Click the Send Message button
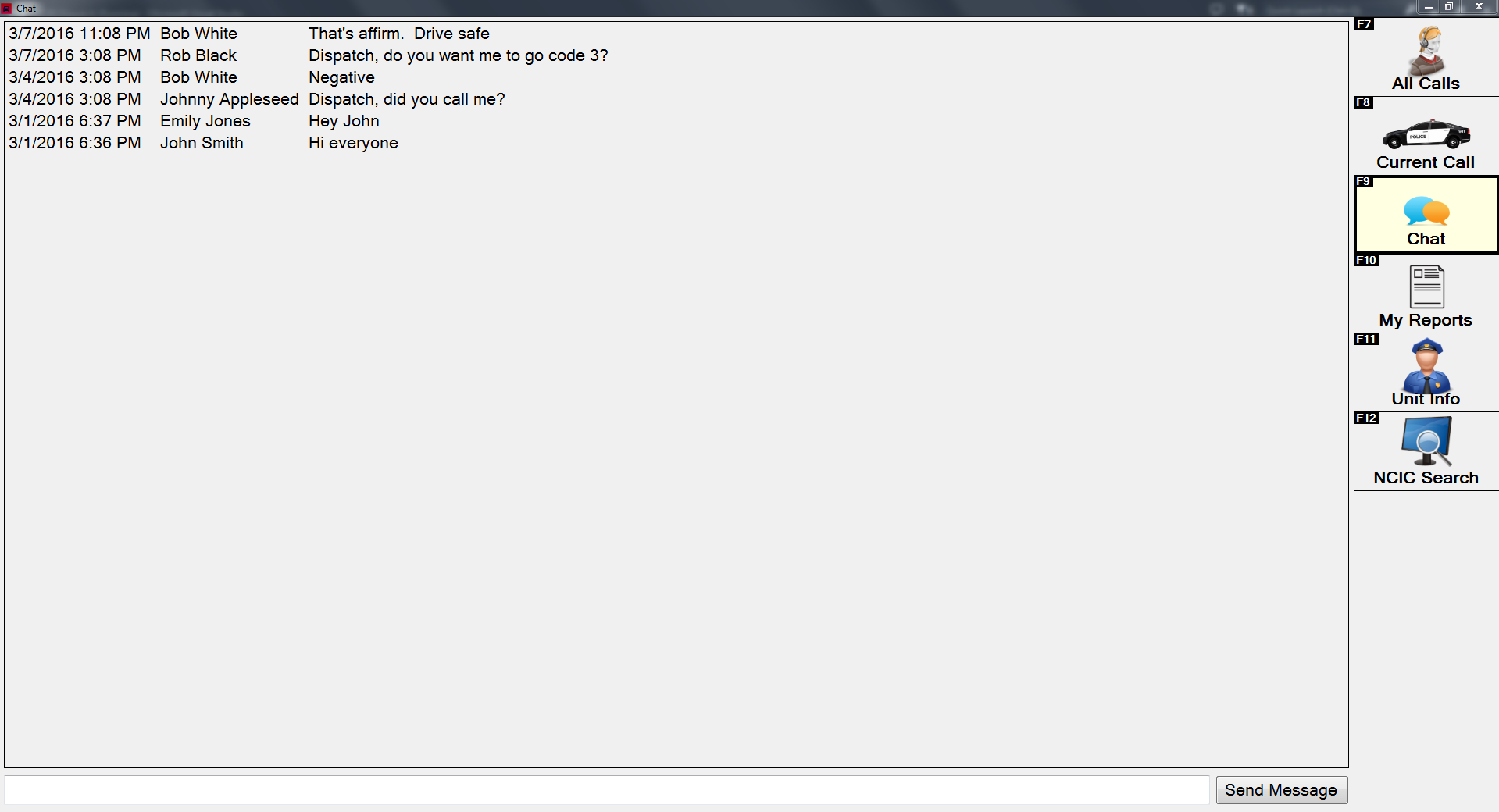1499x812 pixels. pyautogui.click(x=1281, y=790)
